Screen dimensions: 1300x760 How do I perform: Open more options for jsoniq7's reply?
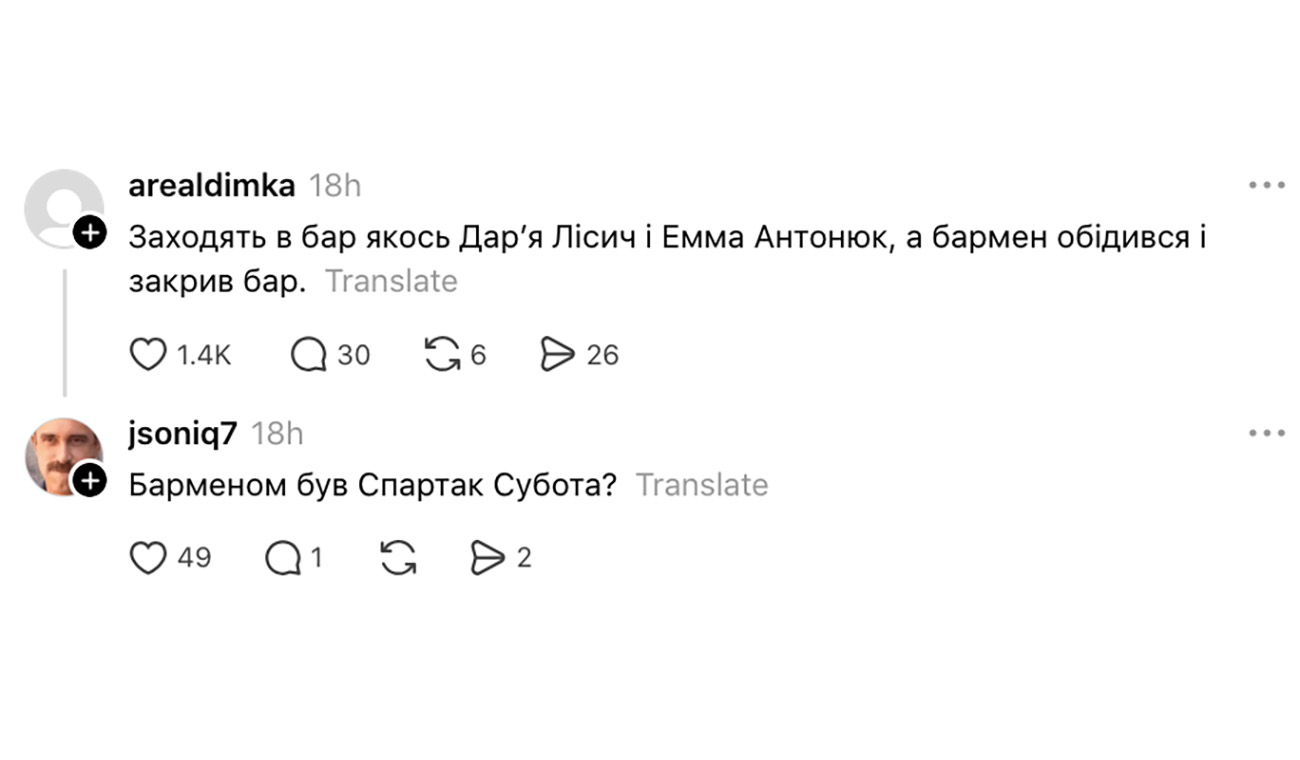click(x=1266, y=433)
